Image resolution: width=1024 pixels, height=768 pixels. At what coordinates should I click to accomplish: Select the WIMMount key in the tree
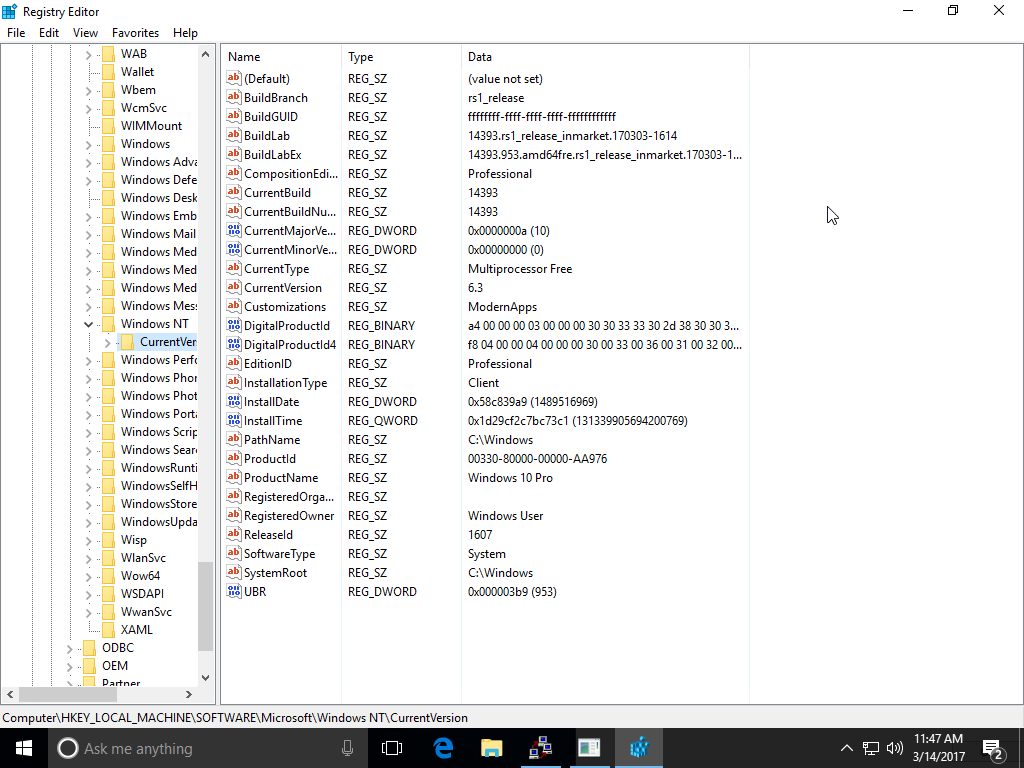151,126
